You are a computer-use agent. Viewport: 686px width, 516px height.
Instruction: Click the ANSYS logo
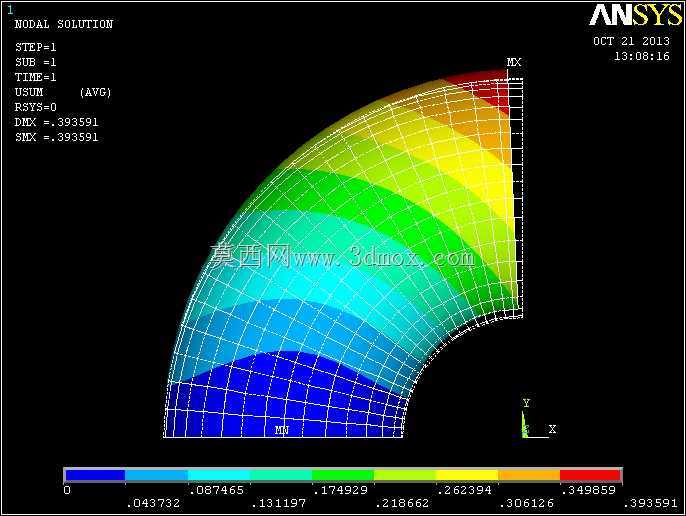click(x=636, y=15)
